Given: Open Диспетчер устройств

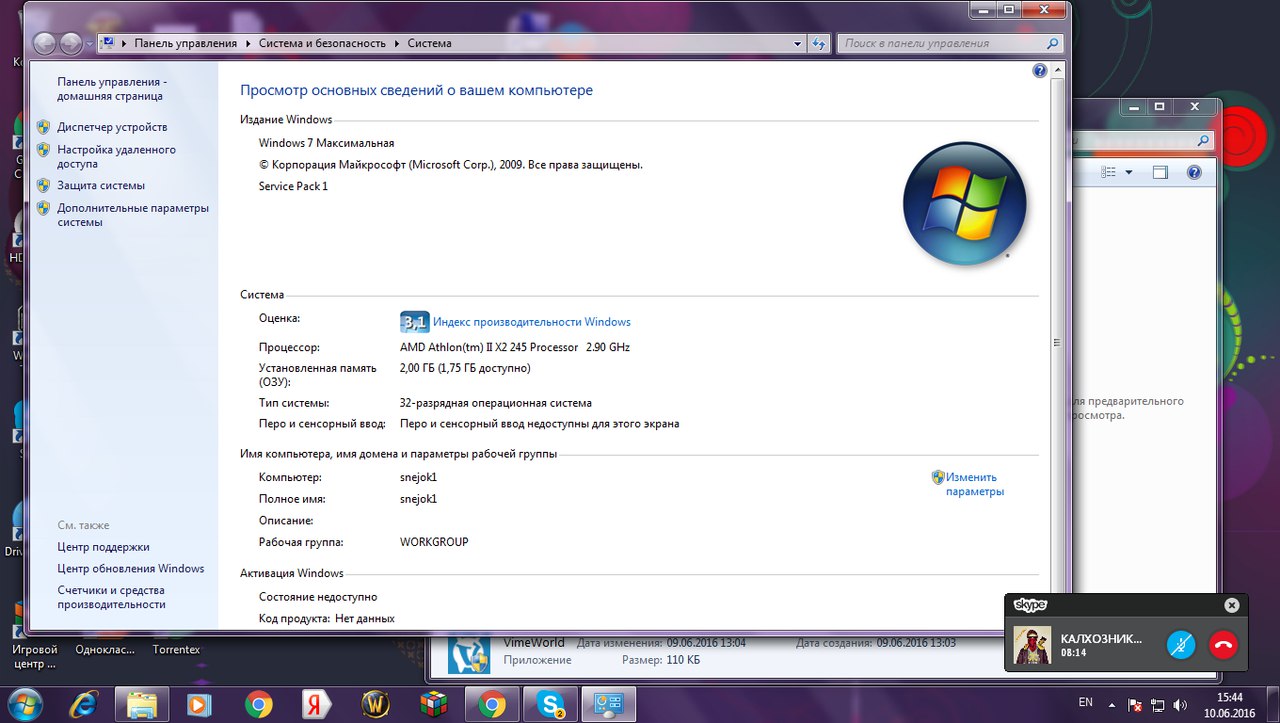Looking at the screenshot, I should tap(112, 127).
